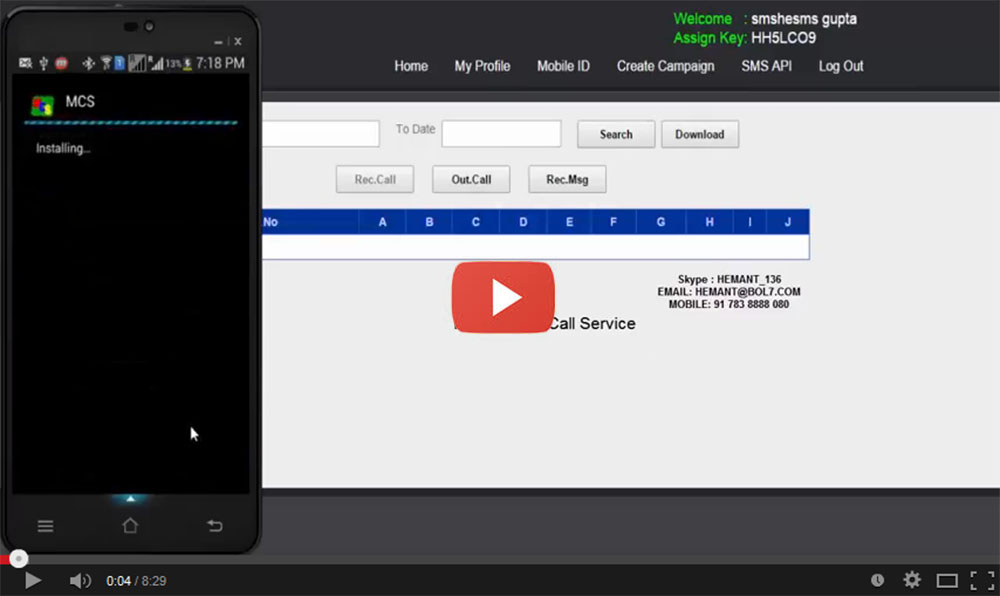
Task: Click the Watch Later clock icon
Action: 877,580
